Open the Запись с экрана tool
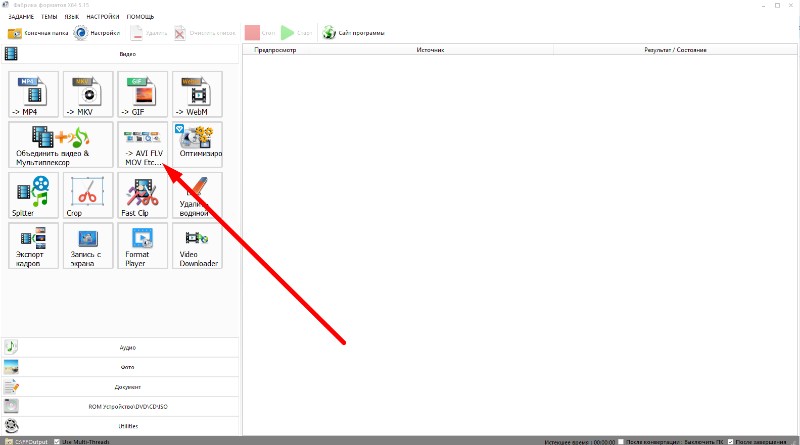This screenshot has width=800, height=445. click(x=88, y=245)
